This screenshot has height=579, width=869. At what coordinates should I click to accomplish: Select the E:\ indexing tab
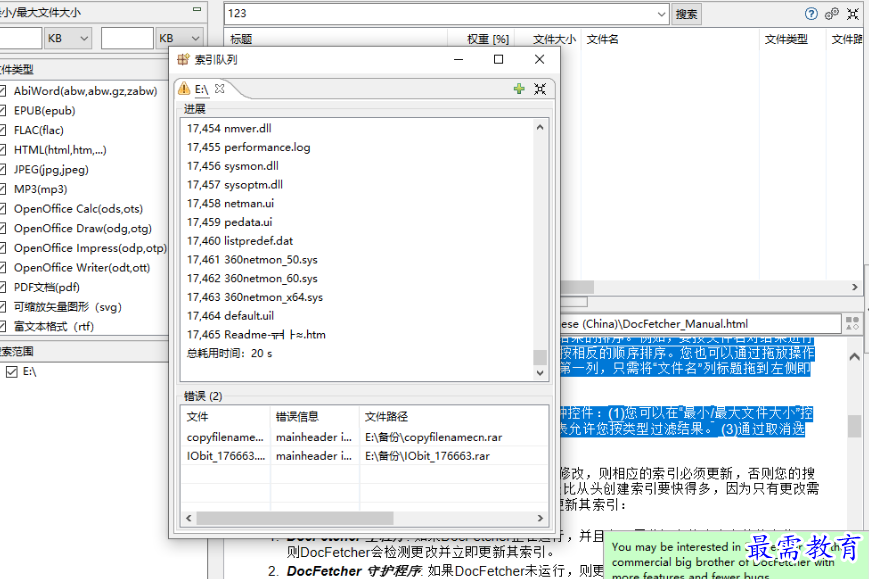pos(201,89)
